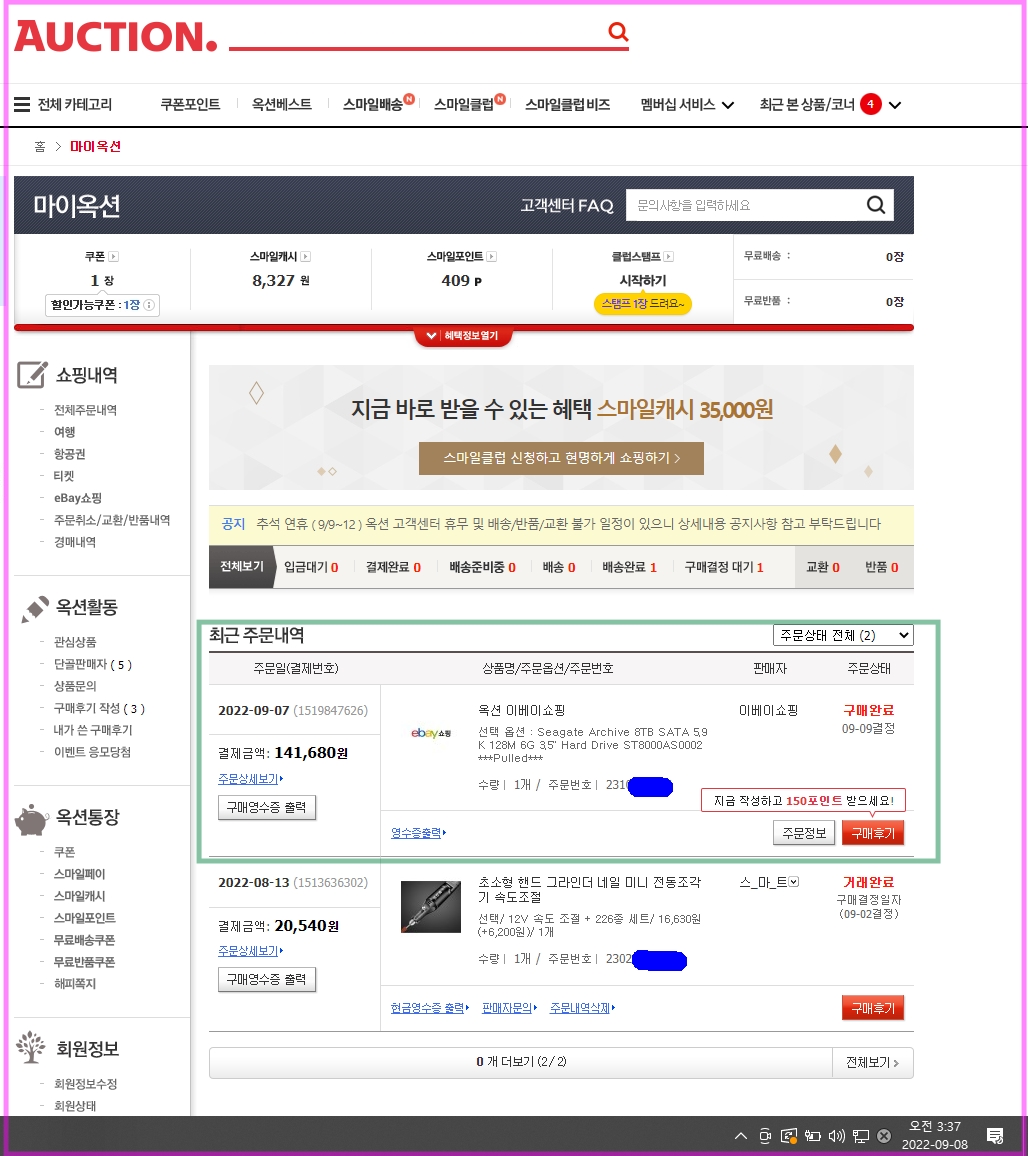Select the 결제완료 0 tab
The image size is (1028, 1156).
point(394,567)
